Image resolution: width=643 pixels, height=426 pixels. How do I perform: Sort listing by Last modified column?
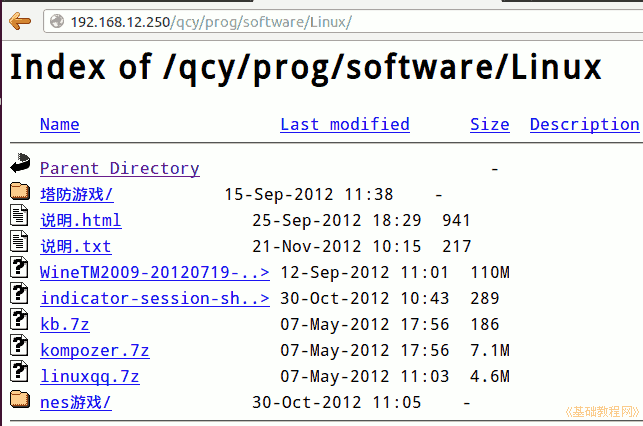click(x=345, y=125)
